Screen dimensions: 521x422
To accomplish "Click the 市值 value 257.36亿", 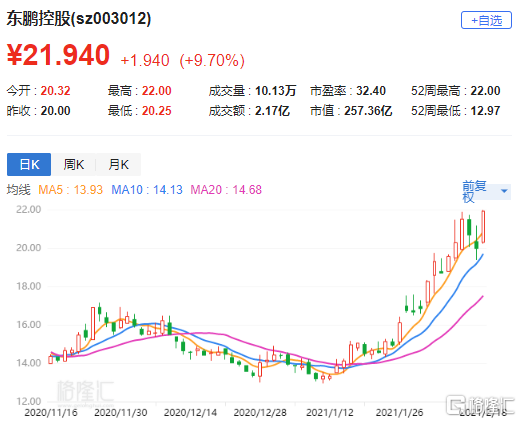I will click(368, 111).
